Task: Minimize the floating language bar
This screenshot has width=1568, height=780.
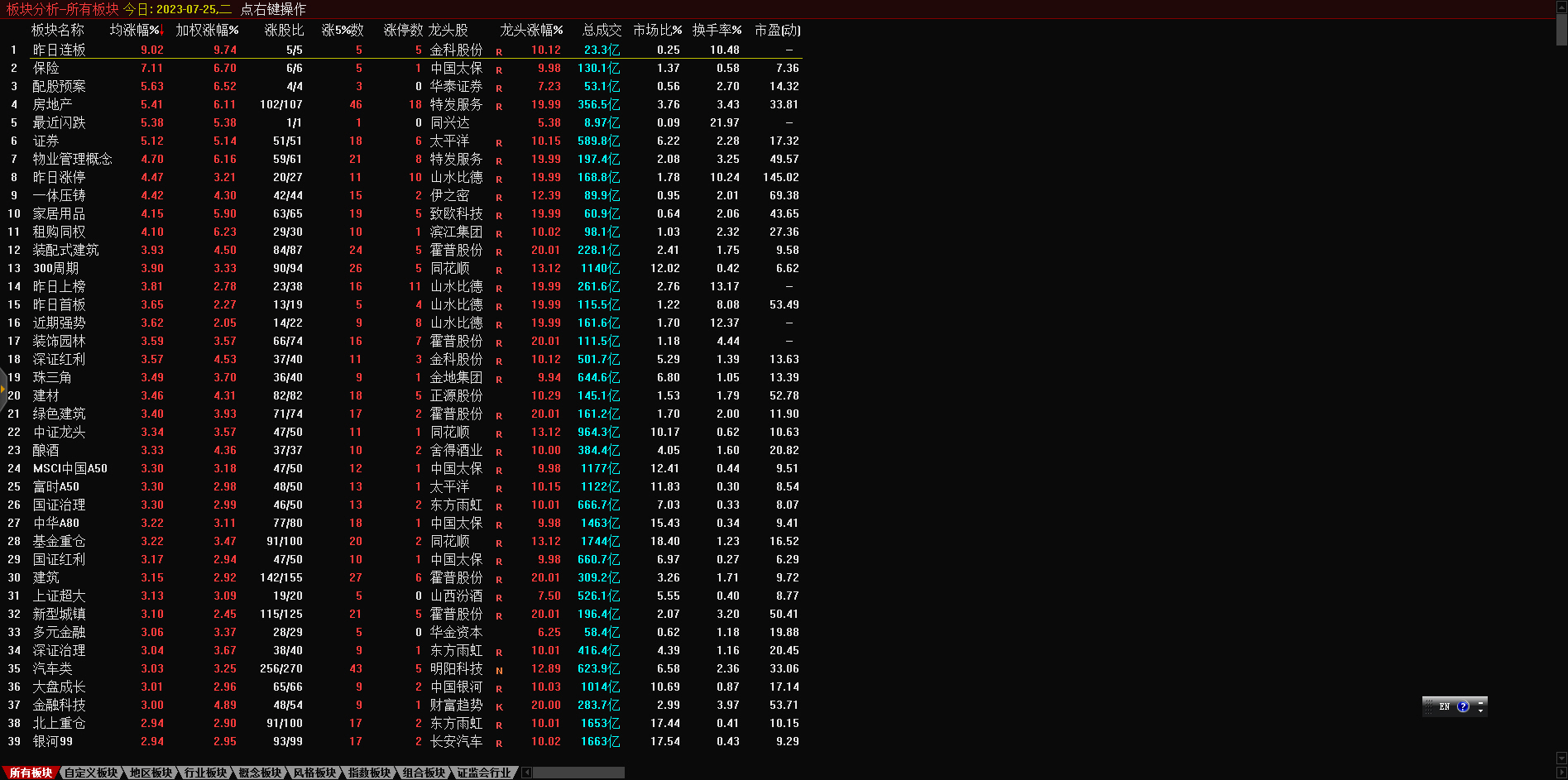Action: pos(1480,701)
